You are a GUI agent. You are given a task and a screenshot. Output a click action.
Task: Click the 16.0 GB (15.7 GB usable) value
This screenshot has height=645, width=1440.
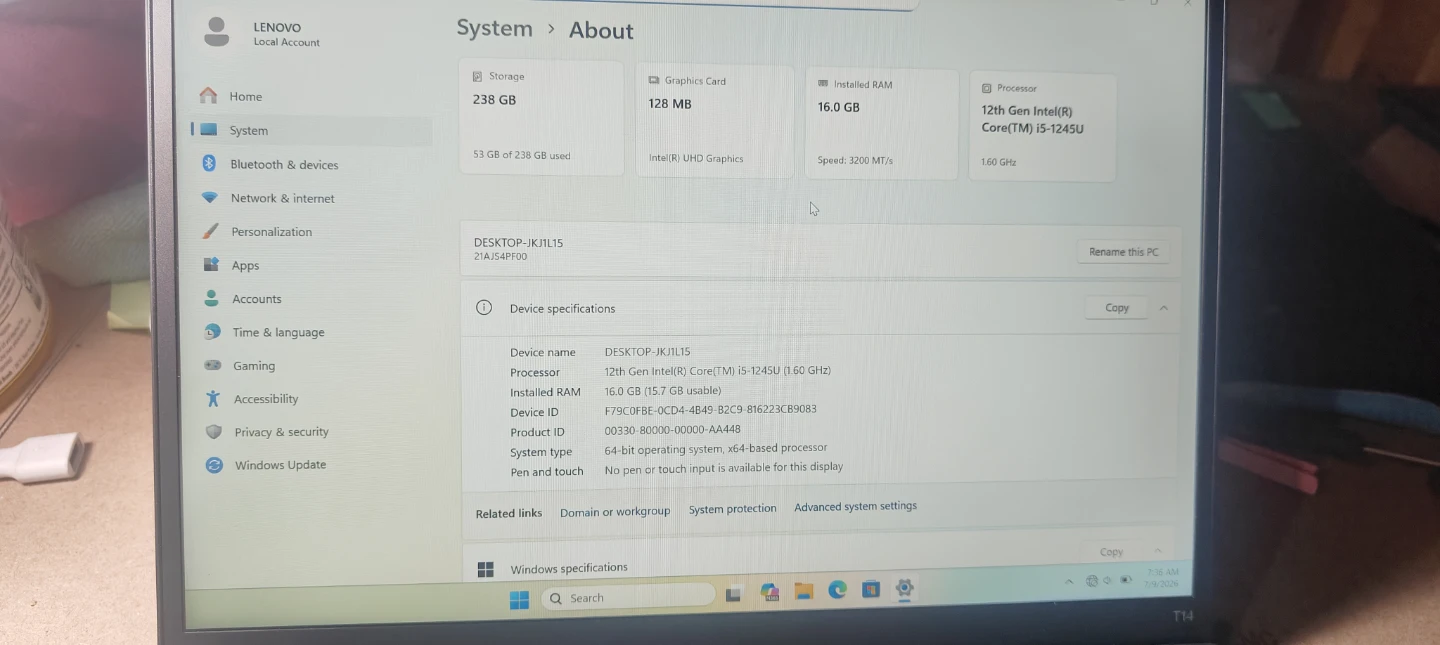(662, 391)
